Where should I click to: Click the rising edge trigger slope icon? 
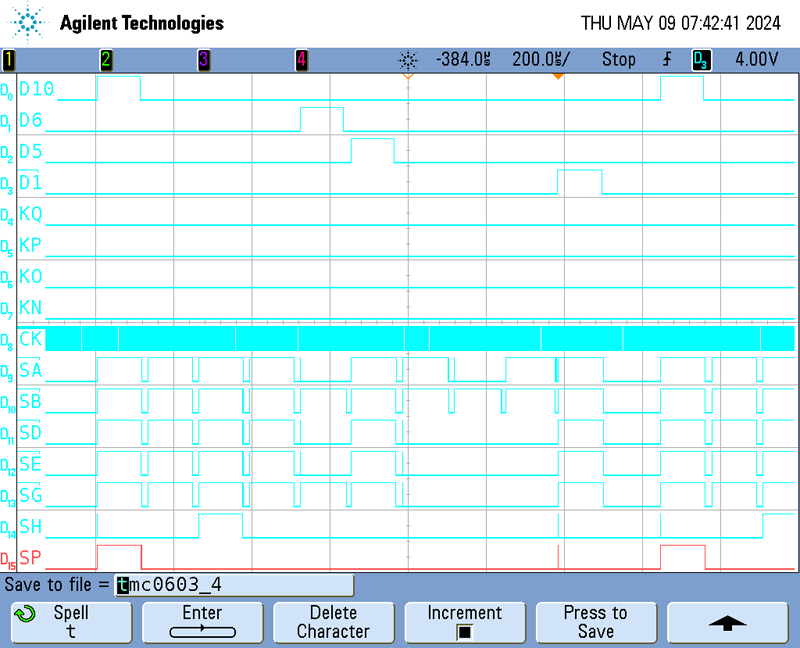(x=667, y=60)
